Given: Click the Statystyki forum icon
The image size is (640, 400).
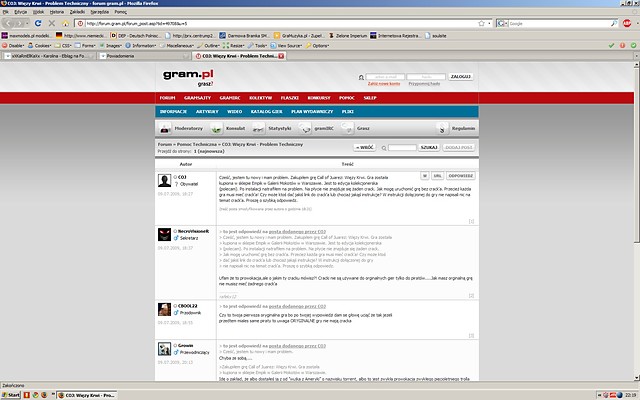Looking at the screenshot, I should [258, 129].
